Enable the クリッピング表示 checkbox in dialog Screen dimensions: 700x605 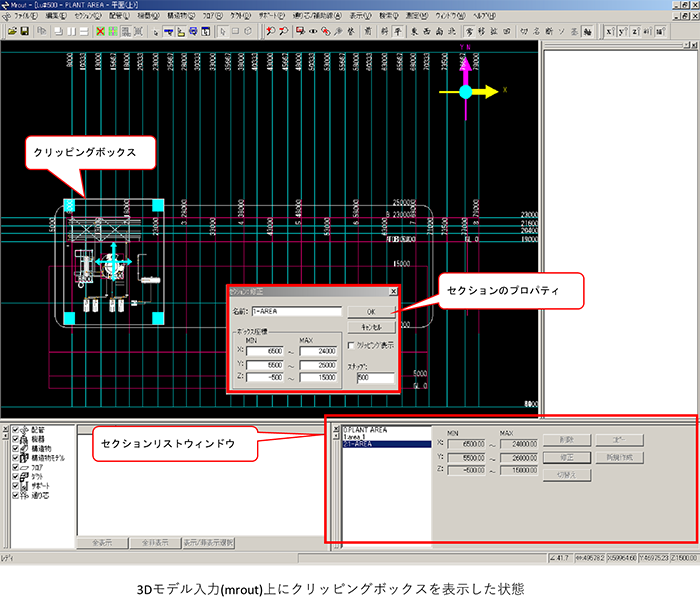tap(349, 345)
